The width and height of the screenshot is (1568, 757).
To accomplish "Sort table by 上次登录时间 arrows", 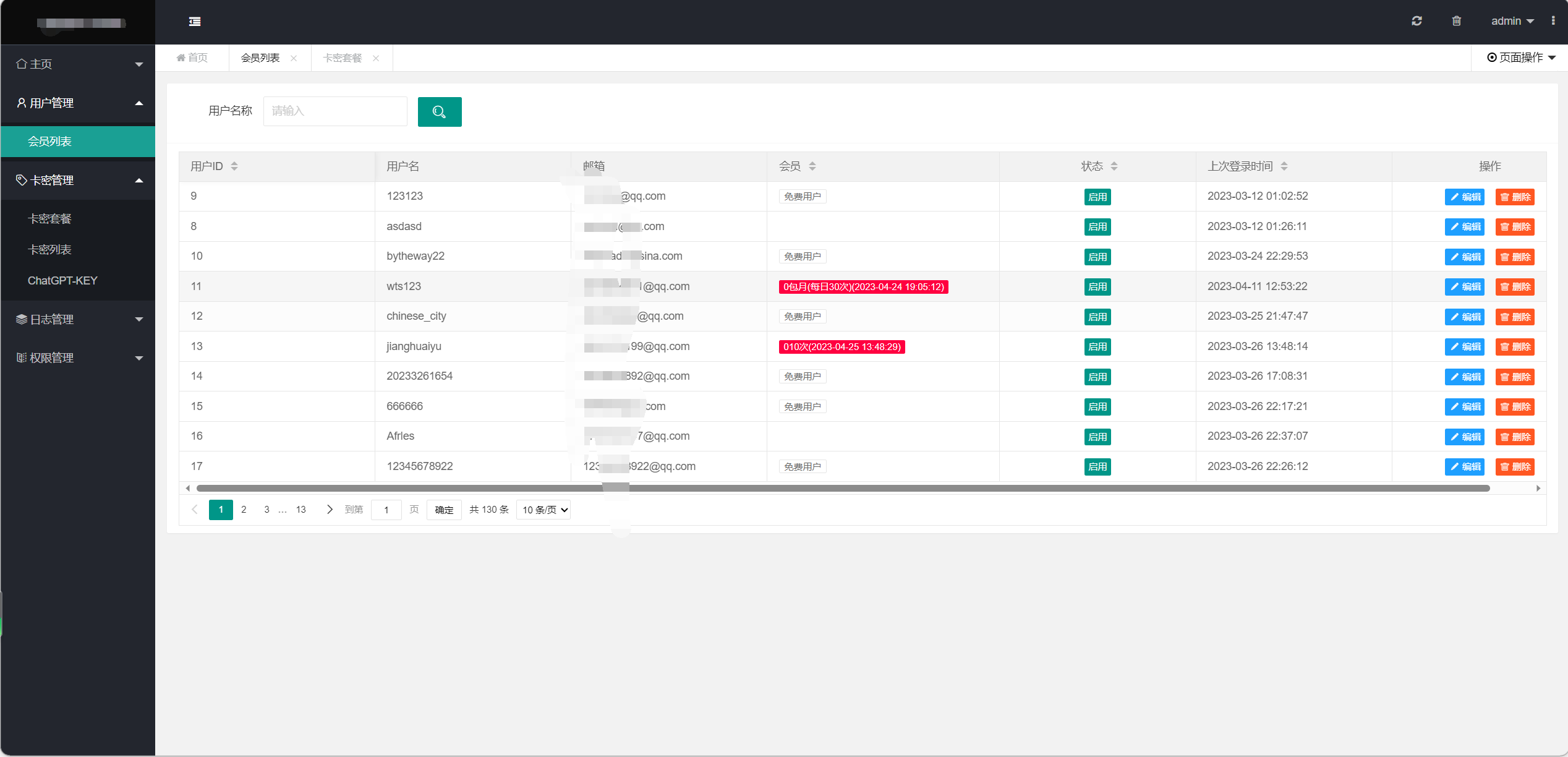I will click(1284, 166).
